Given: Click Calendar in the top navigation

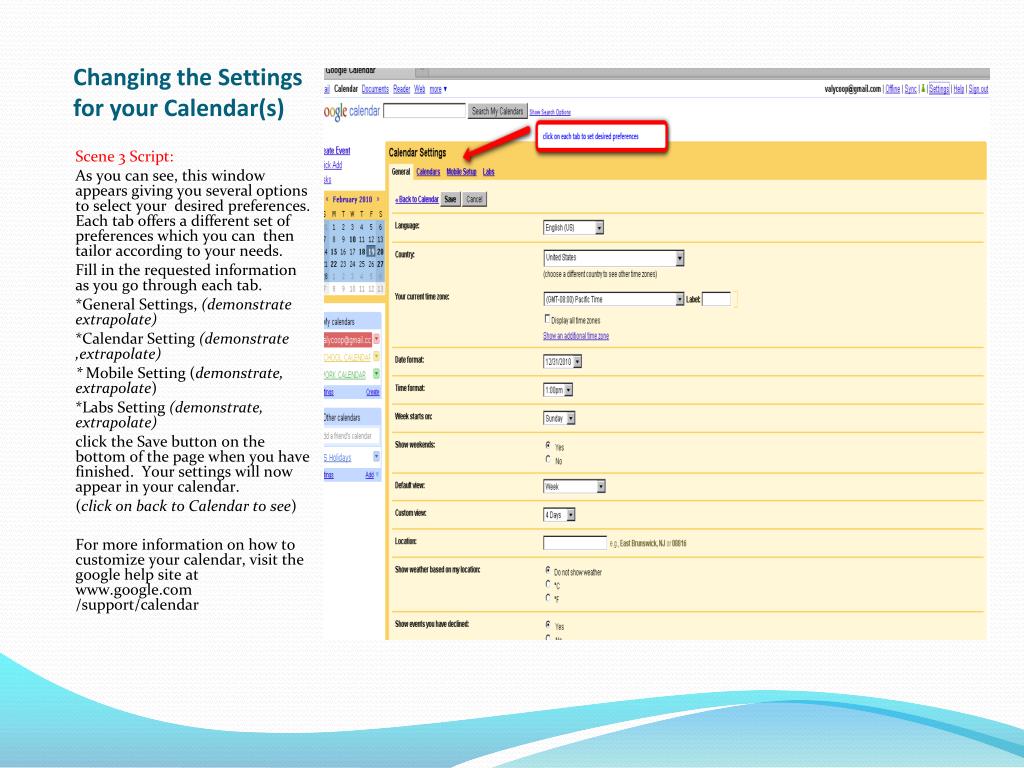Looking at the screenshot, I should point(345,89).
